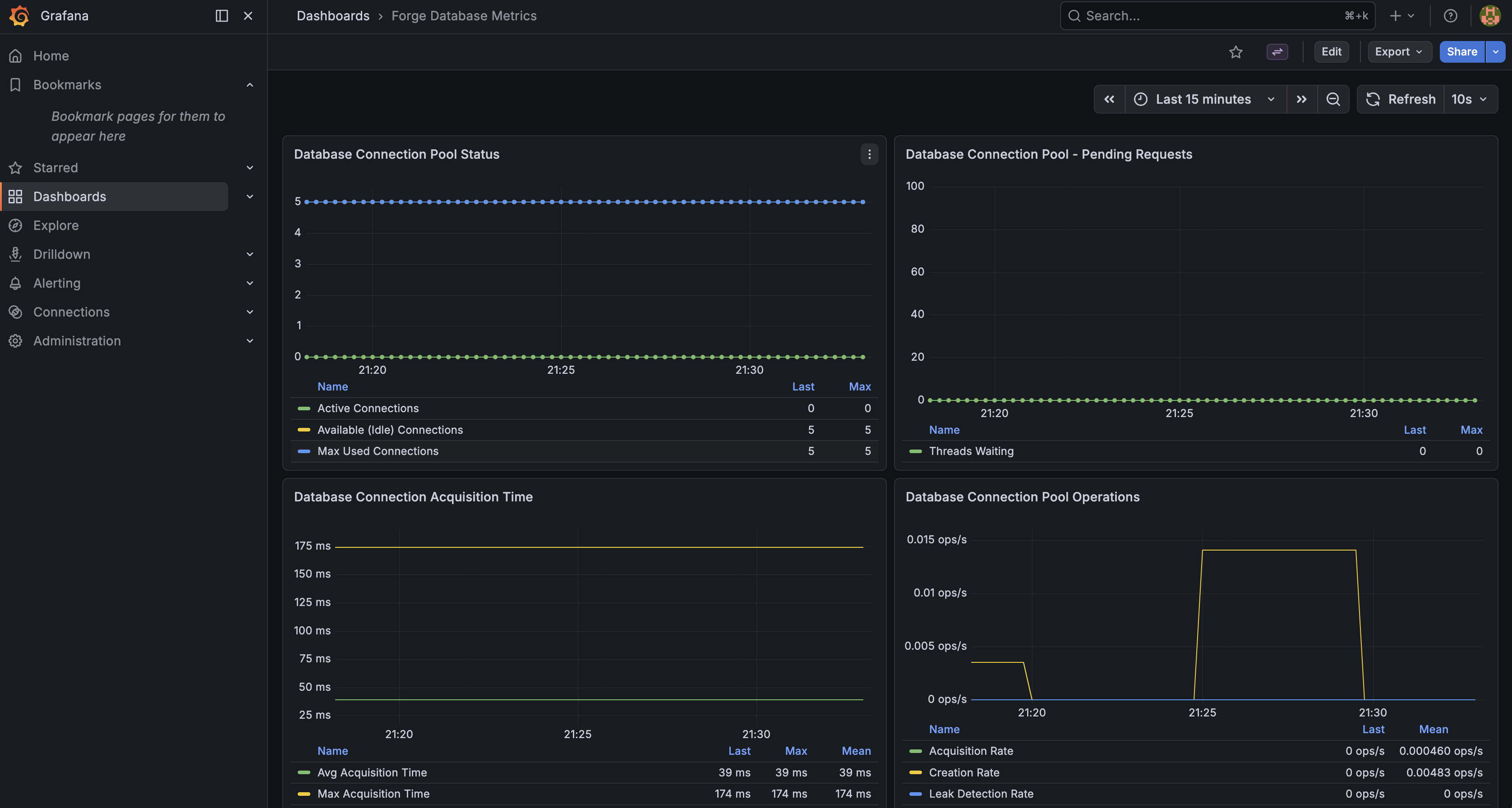Expand the Alerting sidebar section

(x=249, y=284)
